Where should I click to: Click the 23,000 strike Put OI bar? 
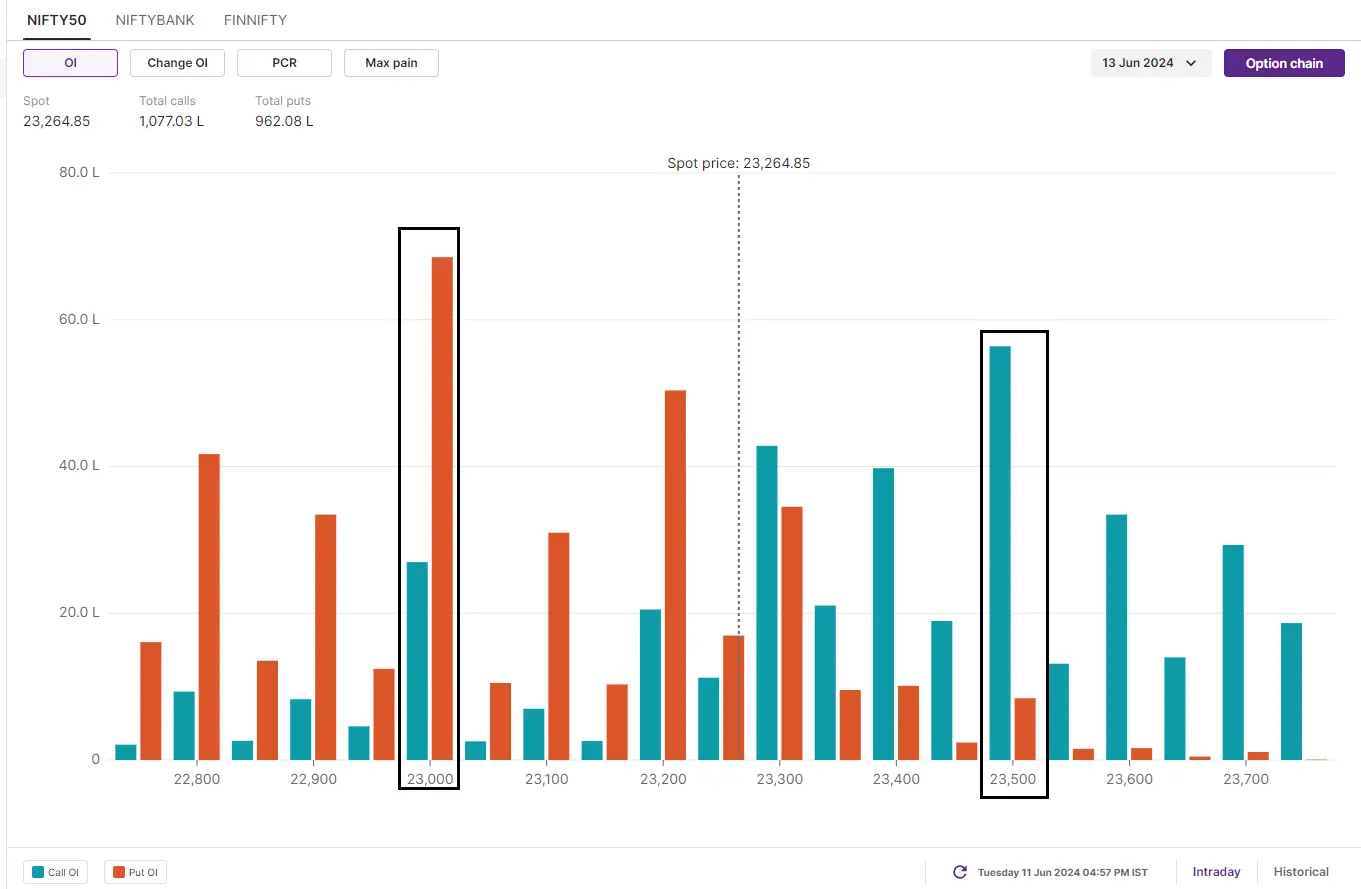(442, 509)
